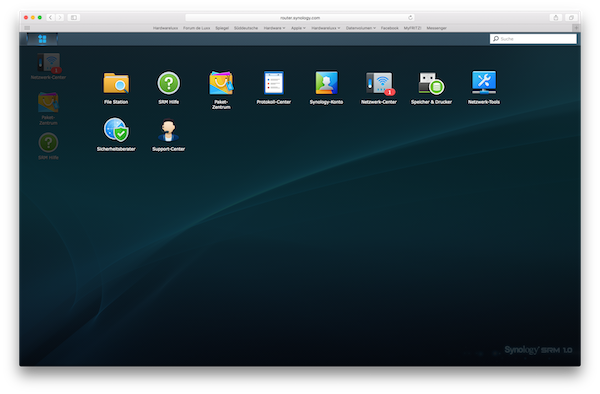The width and height of the screenshot is (600, 394).
Task: Toggle the SRM main menu button
Action: click(x=42, y=39)
